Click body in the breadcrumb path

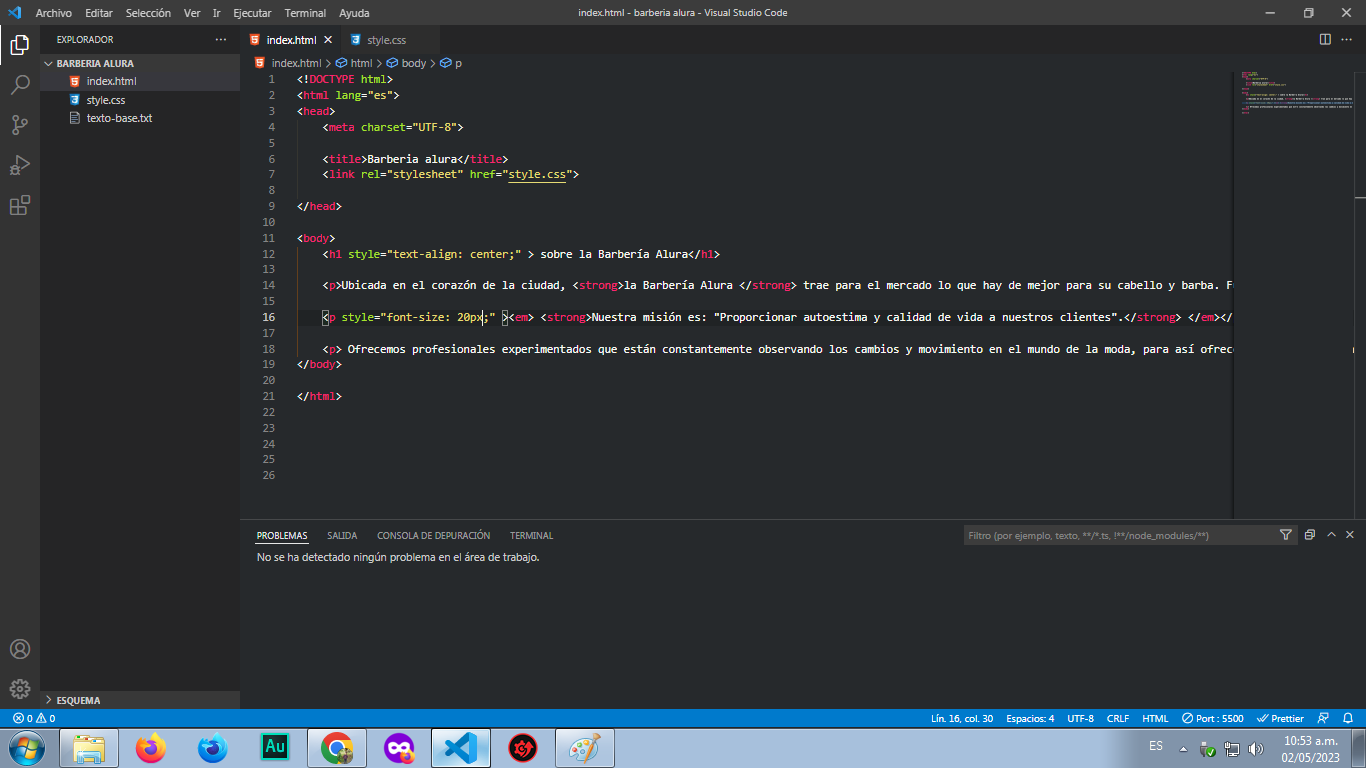414,63
